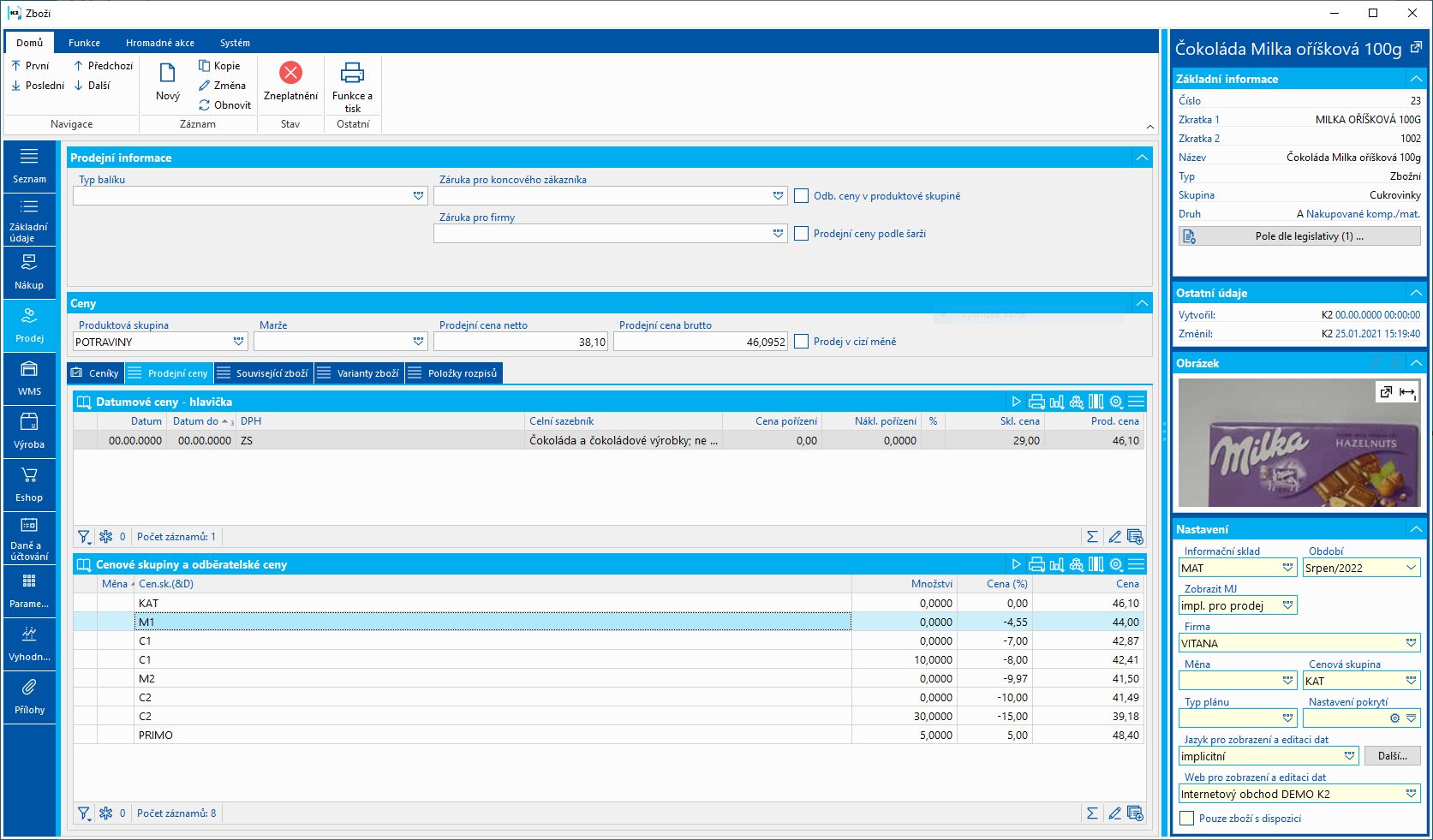Click the Zneplatnění red cross icon
The image size is (1433, 840).
(x=290, y=74)
